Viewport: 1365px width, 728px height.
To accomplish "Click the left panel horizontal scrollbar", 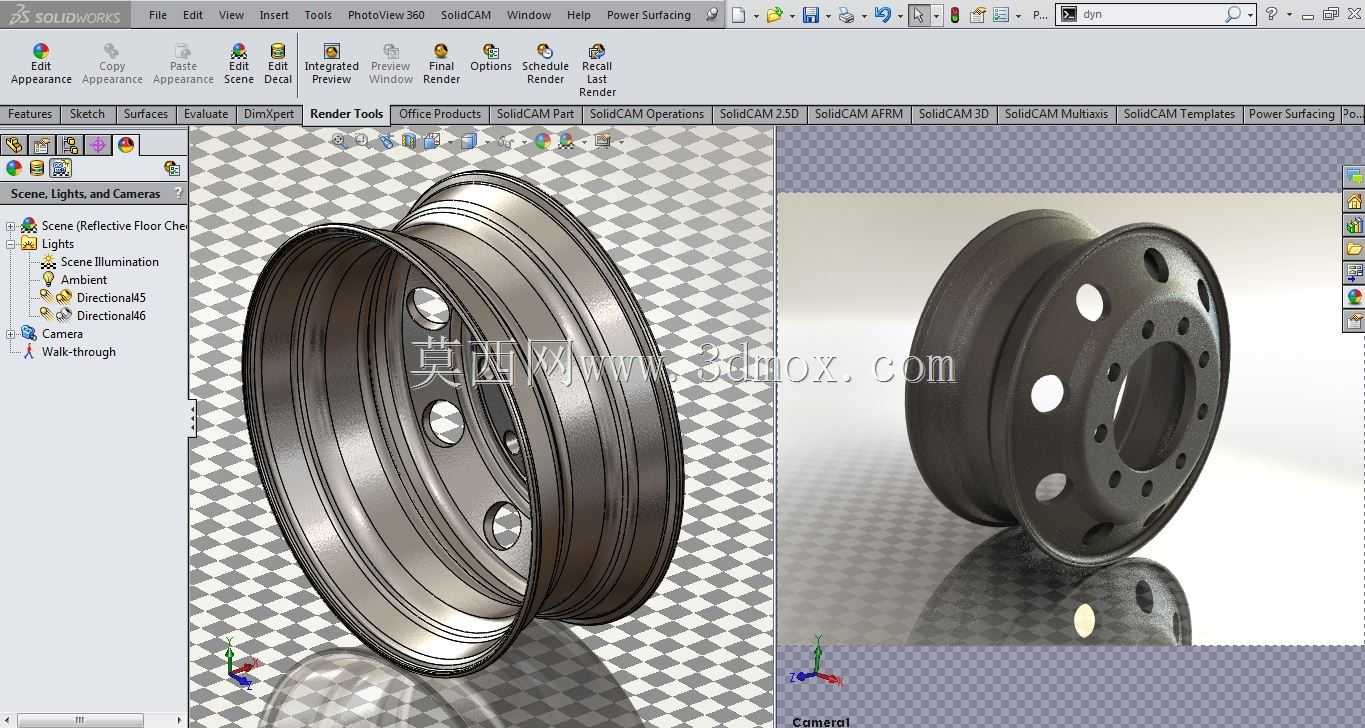I will pyautogui.click(x=80, y=720).
